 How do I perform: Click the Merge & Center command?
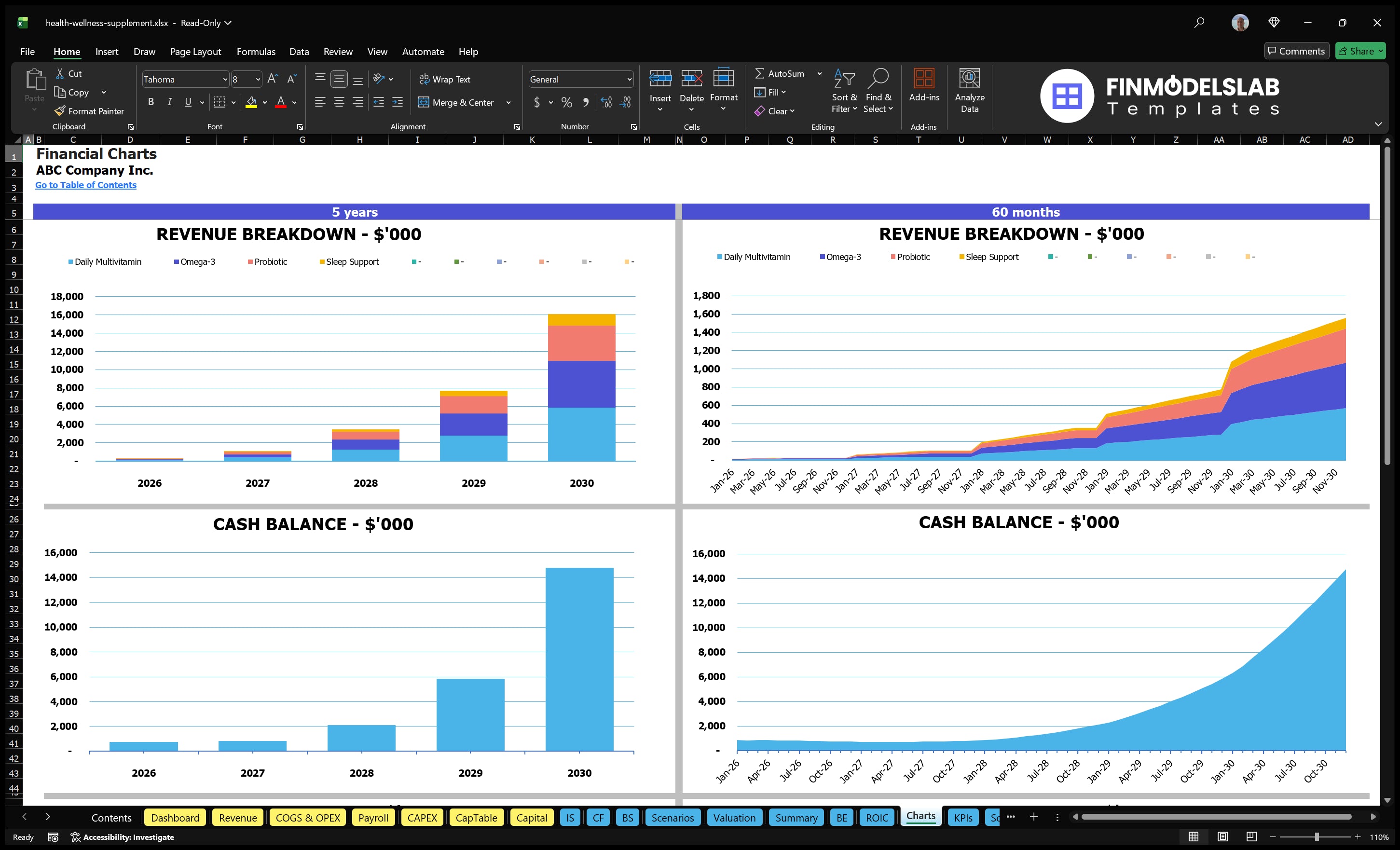click(x=457, y=103)
